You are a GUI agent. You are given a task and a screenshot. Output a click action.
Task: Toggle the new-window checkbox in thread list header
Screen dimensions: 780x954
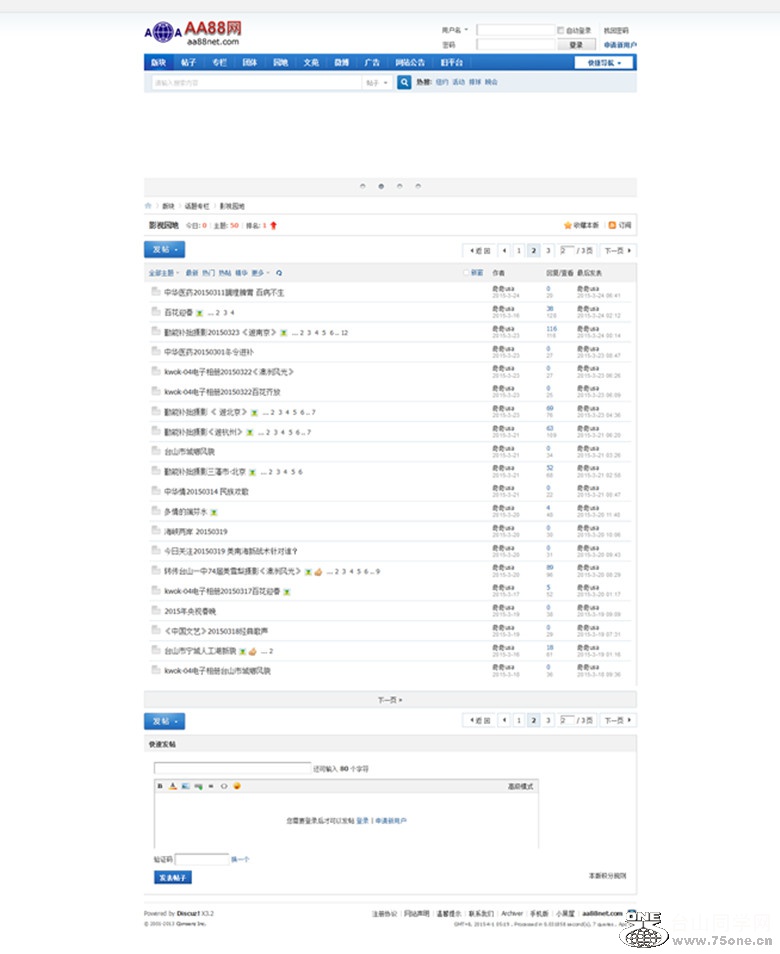(x=465, y=272)
